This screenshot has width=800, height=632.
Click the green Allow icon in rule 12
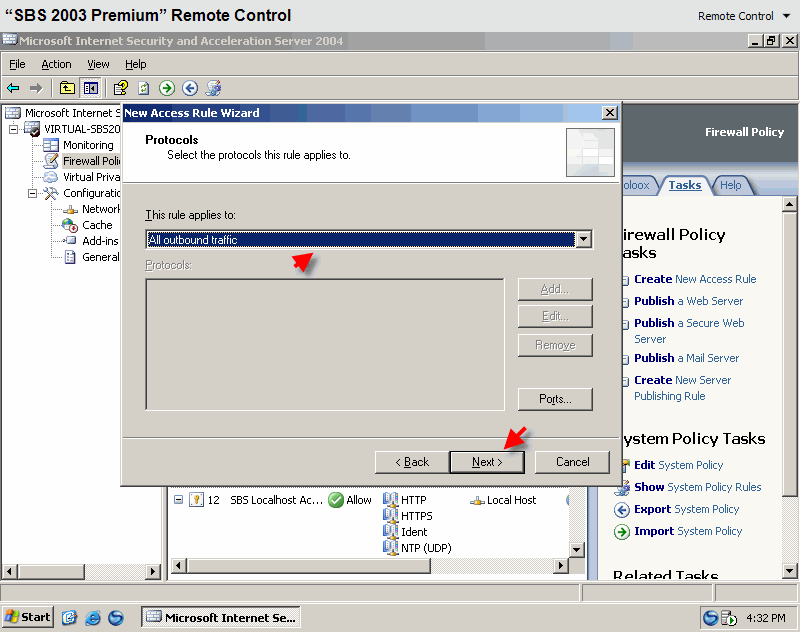coord(336,500)
